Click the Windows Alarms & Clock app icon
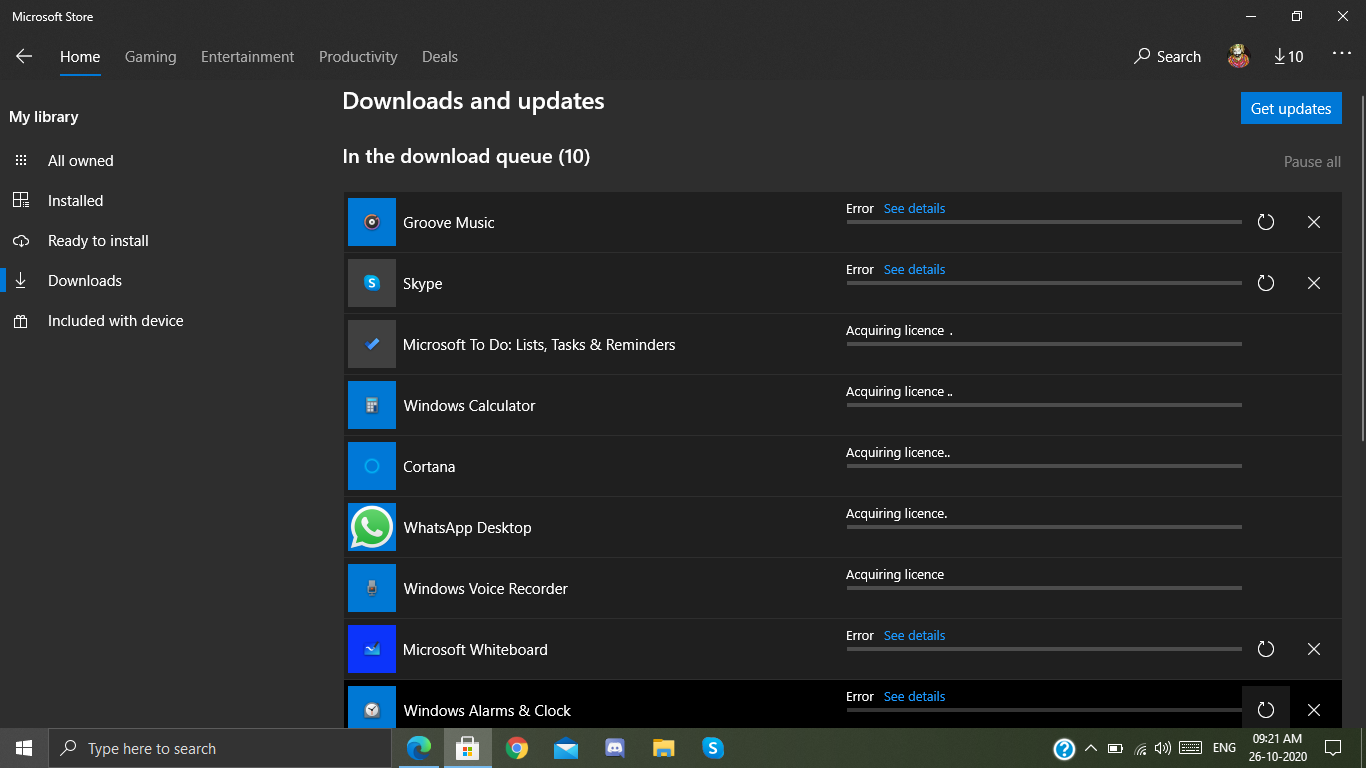This screenshot has height=768, width=1366. pos(372,708)
